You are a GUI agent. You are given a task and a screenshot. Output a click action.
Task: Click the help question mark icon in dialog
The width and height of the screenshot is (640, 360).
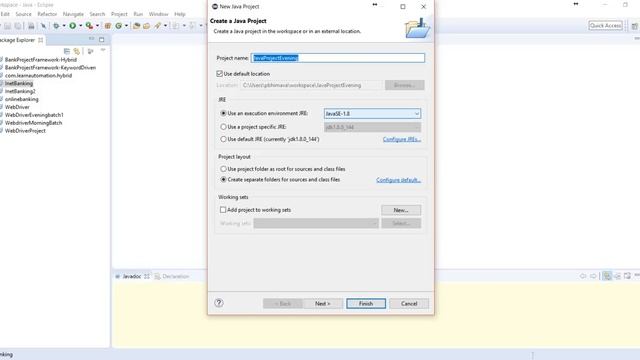click(219, 303)
